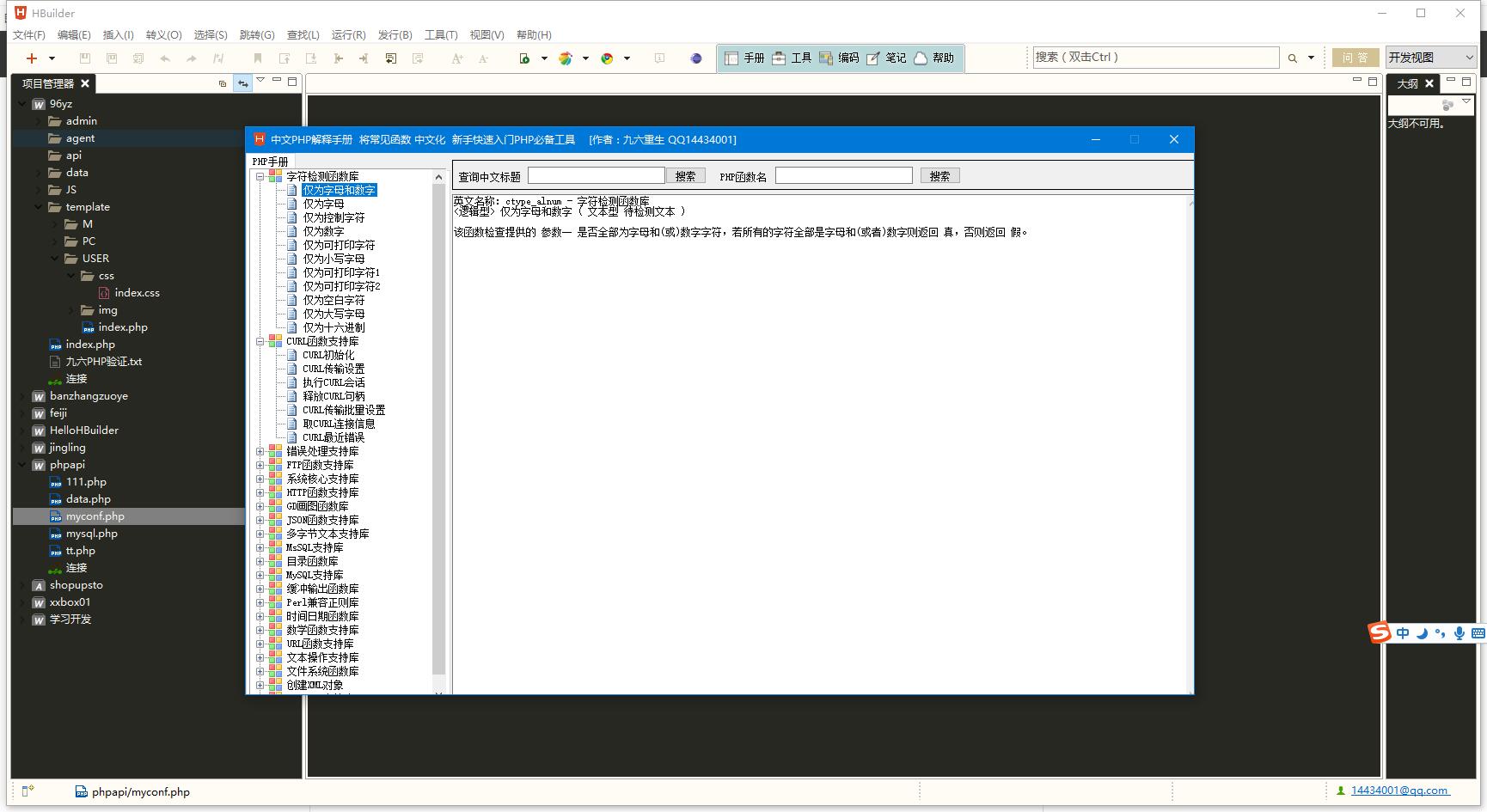Select index.css file in project tree
The image size is (1487, 812).
(137, 293)
